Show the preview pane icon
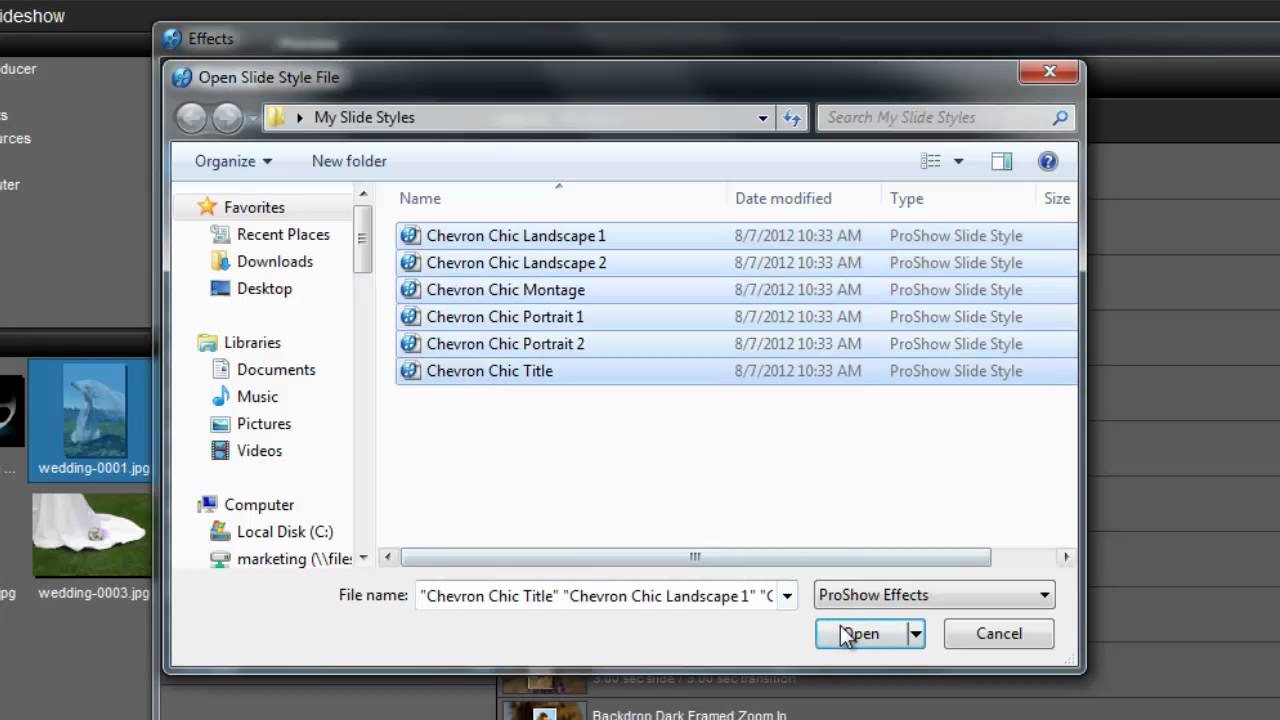Viewport: 1280px width, 720px height. tap(1001, 161)
